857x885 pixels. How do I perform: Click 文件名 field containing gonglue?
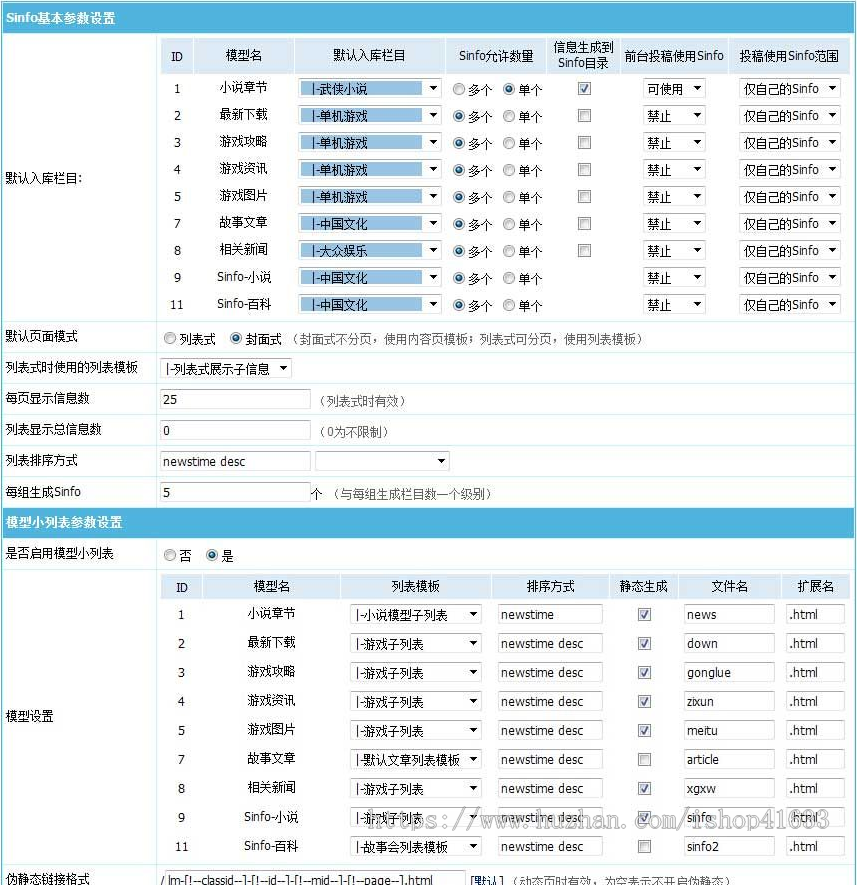click(x=729, y=672)
